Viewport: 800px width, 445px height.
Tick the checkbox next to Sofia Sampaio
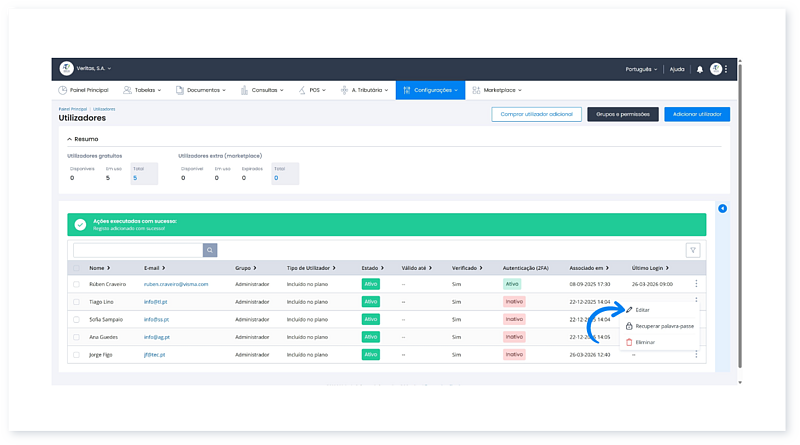pos(76,319)
